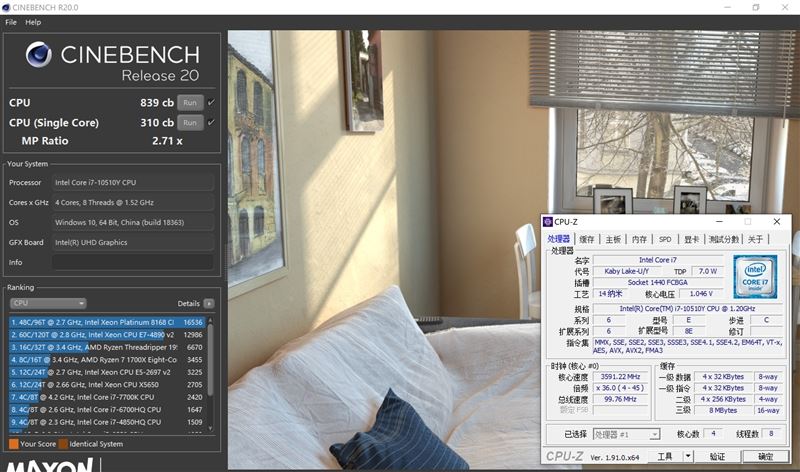800x472 pixels.
Task: Open the File menu in Cinebench
Action: (11, 22)
